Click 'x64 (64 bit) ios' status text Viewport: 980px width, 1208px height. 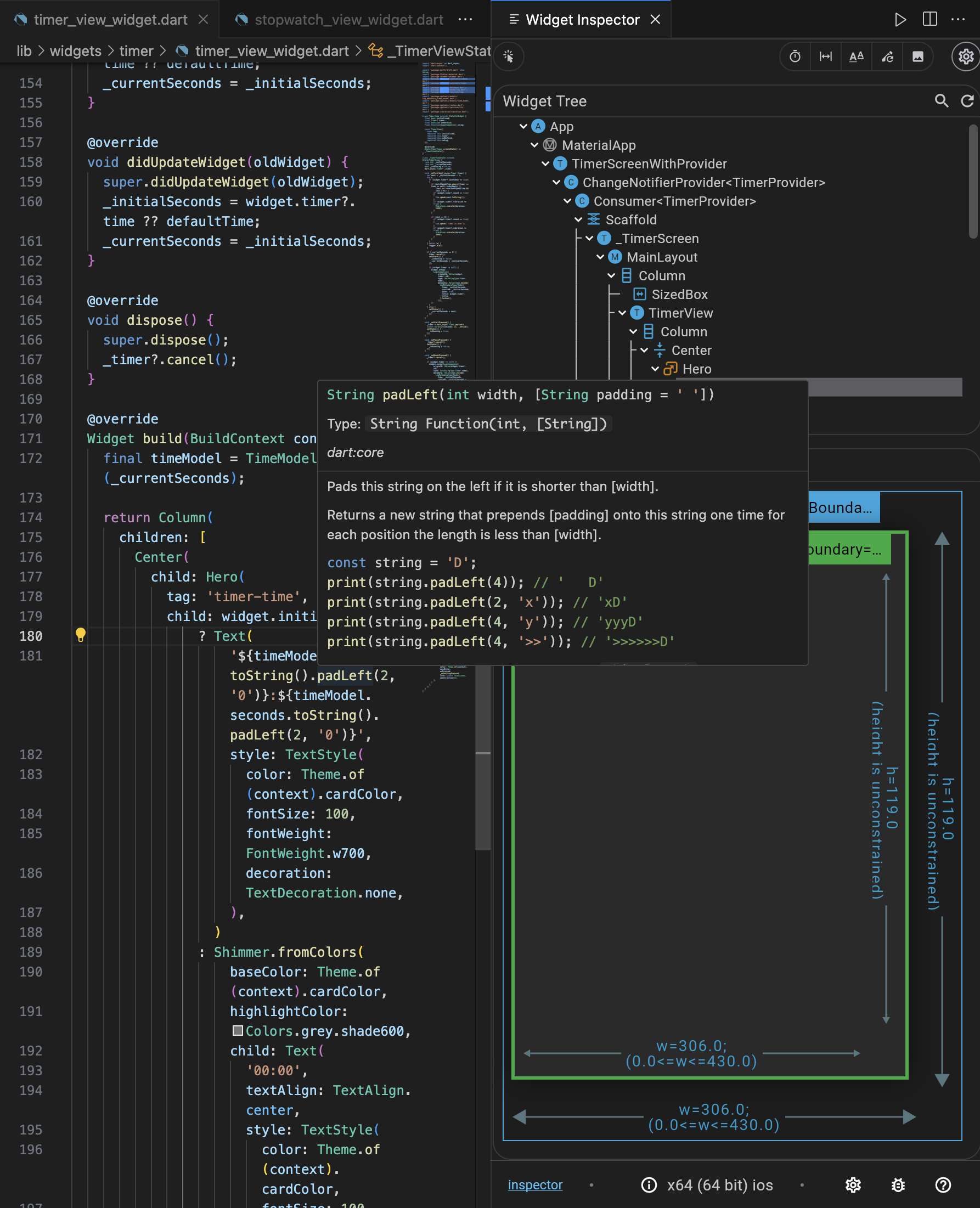tap(720, 1185)
